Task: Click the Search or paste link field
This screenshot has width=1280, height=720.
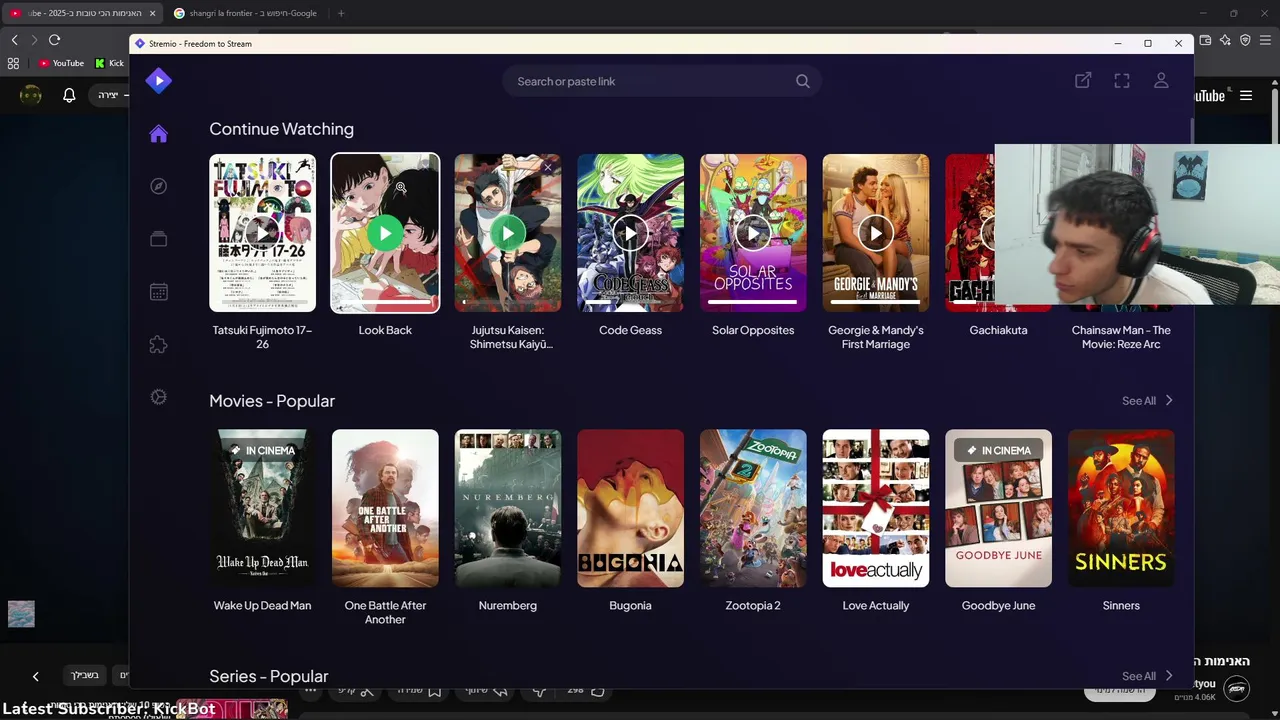Action: click(x=662, y=81)
